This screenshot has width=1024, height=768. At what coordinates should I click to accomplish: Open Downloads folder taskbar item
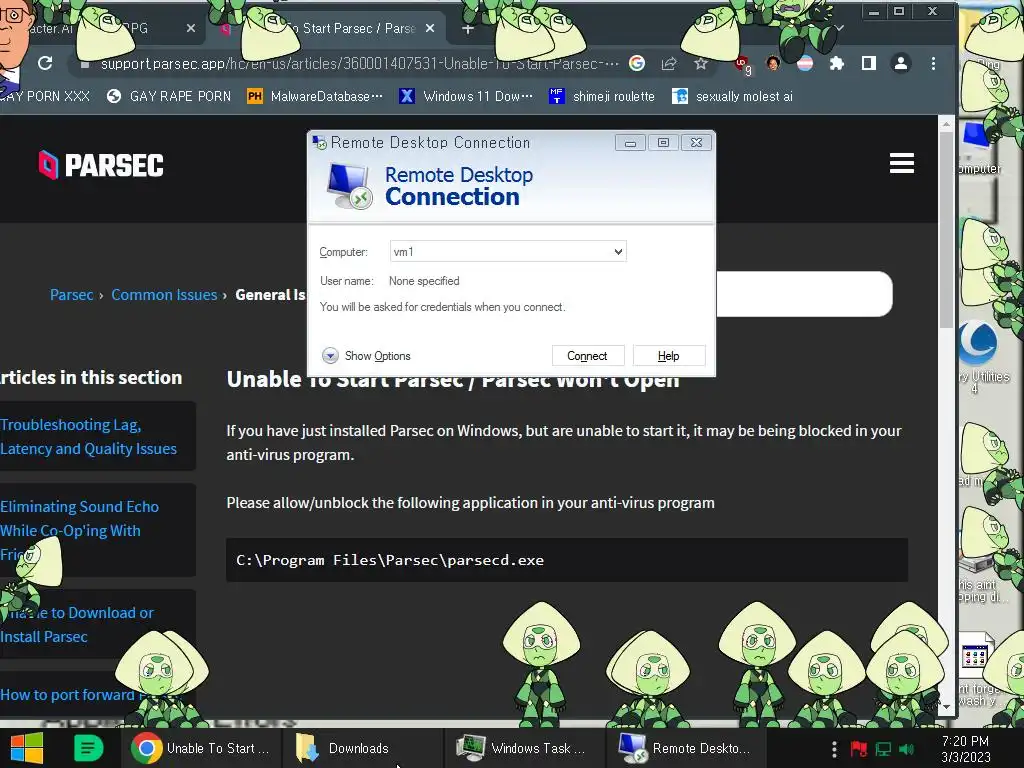pyautogui.click(x=362, y=748)
